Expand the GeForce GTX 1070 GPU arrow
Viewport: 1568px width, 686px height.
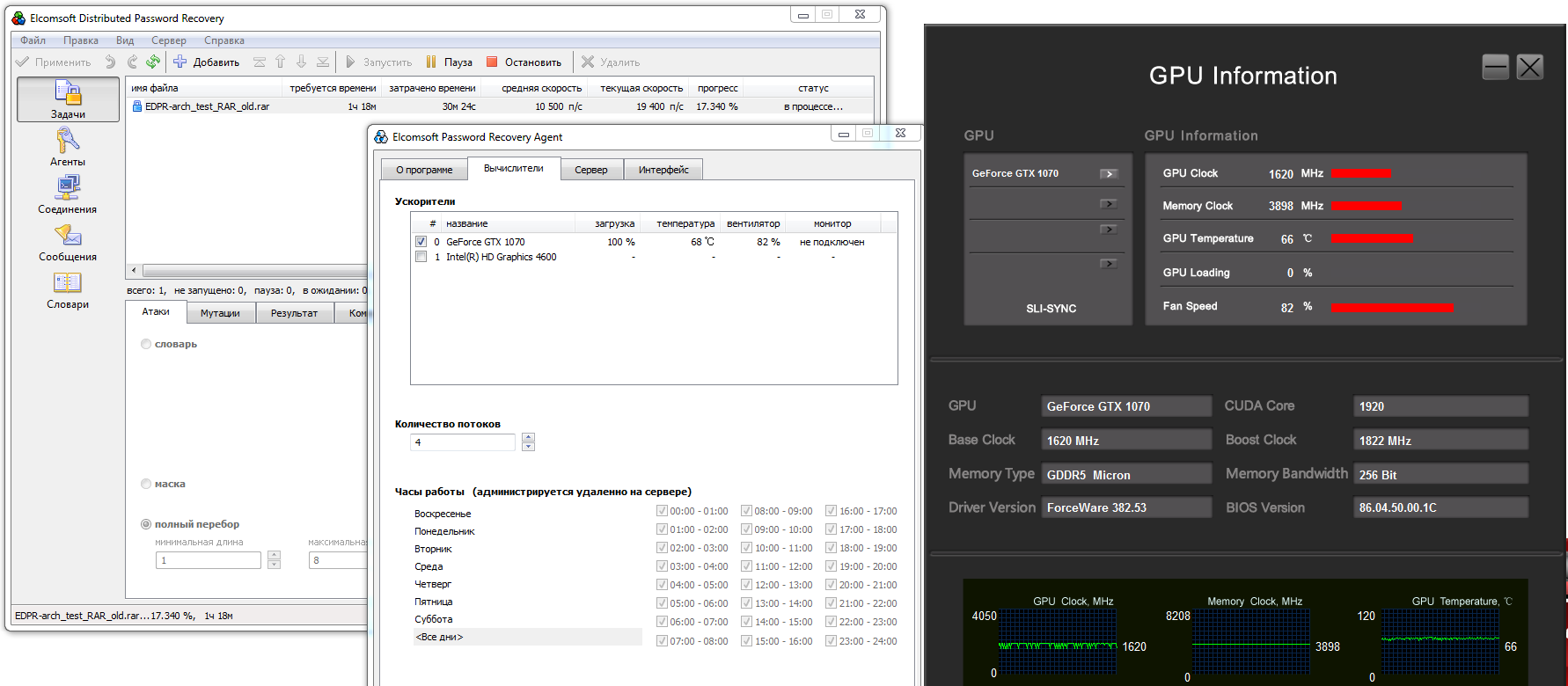point(1109,173)
